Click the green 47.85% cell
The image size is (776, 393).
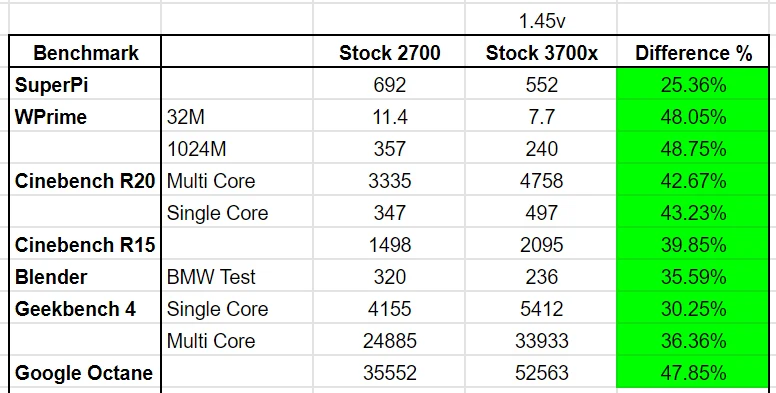pyautogui.click(x=693, y=373)
